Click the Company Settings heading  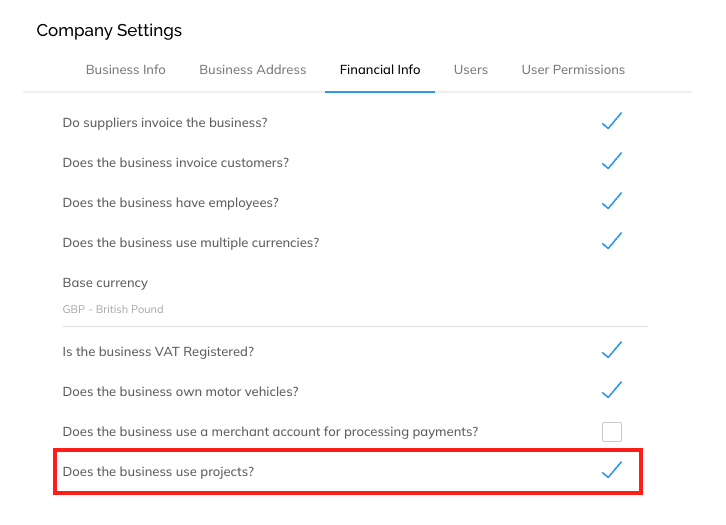[109, 31]
